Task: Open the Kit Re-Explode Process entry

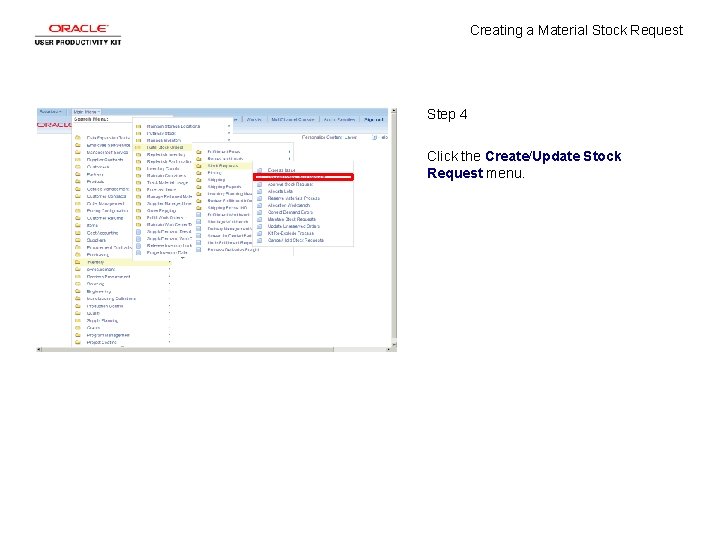Action: [291, 233]
